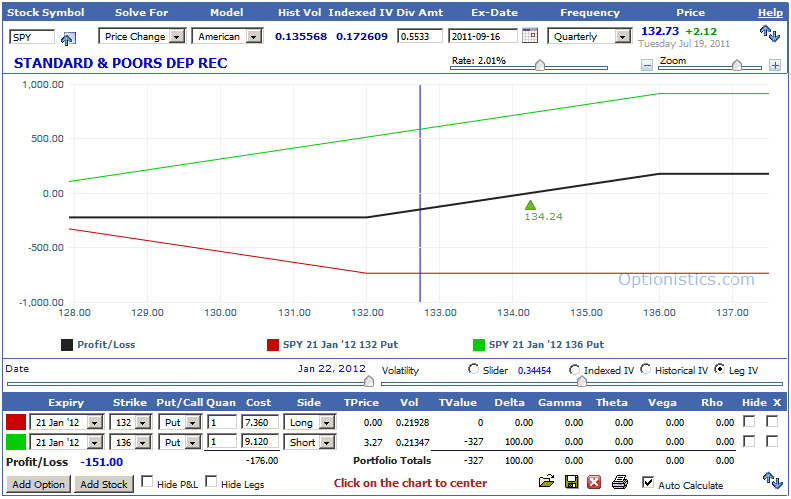Click the green color swatch for 136 Put leg
The image size is (791, 499).
point(16,442)
